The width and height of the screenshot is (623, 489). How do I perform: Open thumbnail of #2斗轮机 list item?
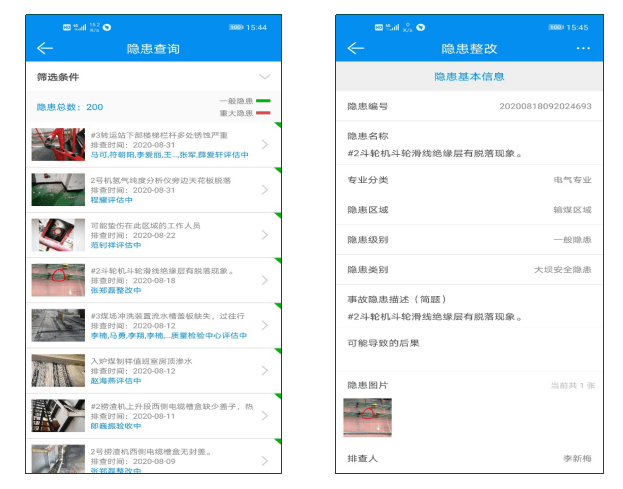tap(58, 280)
